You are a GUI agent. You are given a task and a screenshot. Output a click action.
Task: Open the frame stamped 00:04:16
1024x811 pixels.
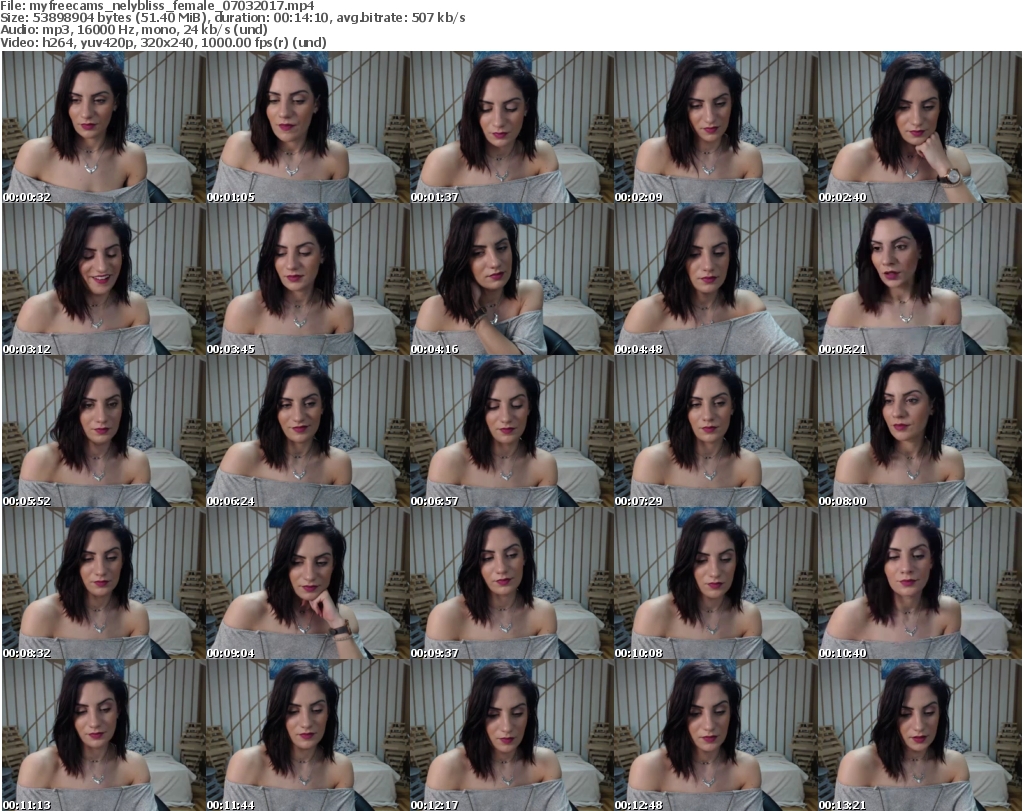(x=512, y=279)
